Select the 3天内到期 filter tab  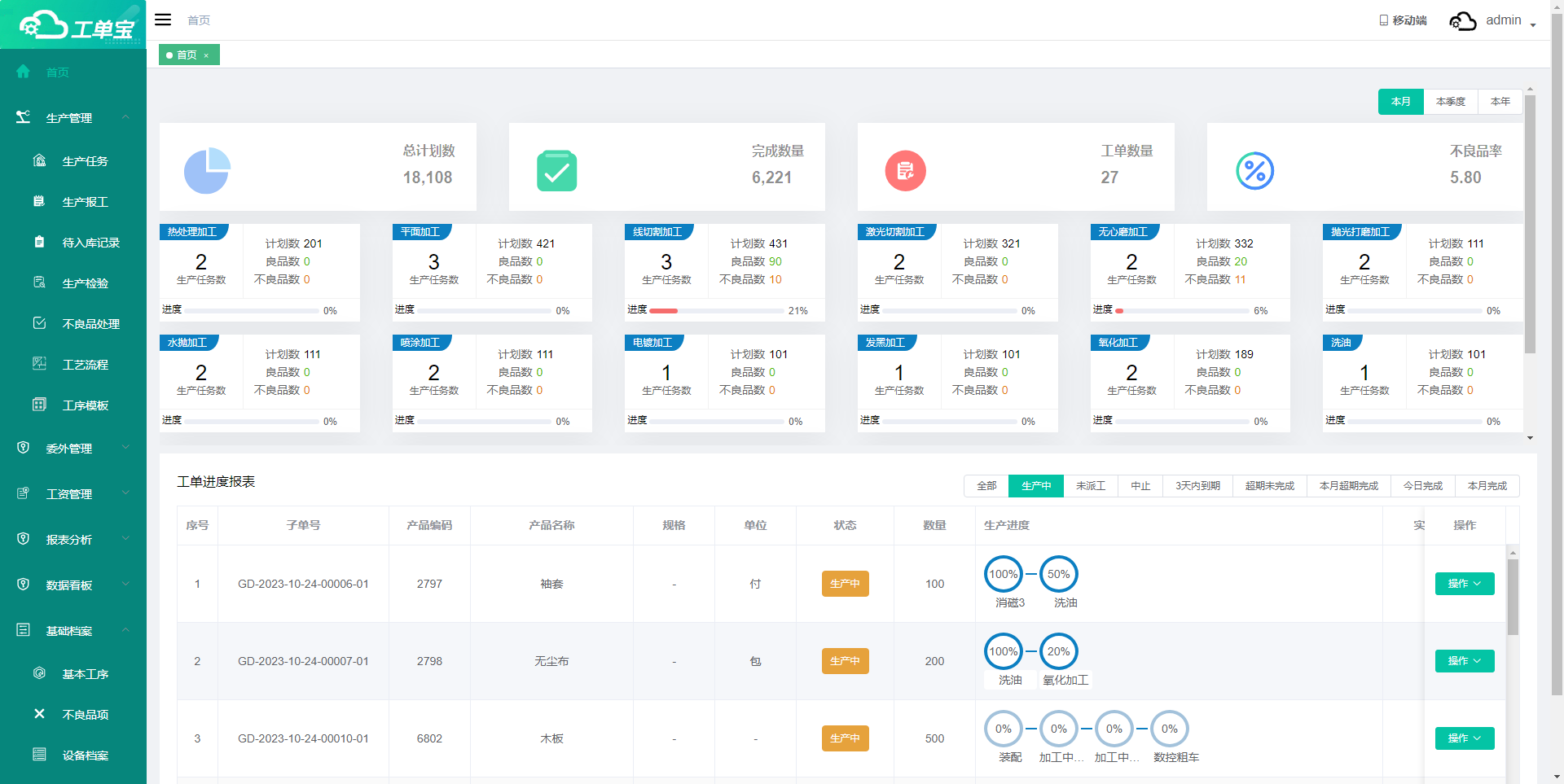1197,486
